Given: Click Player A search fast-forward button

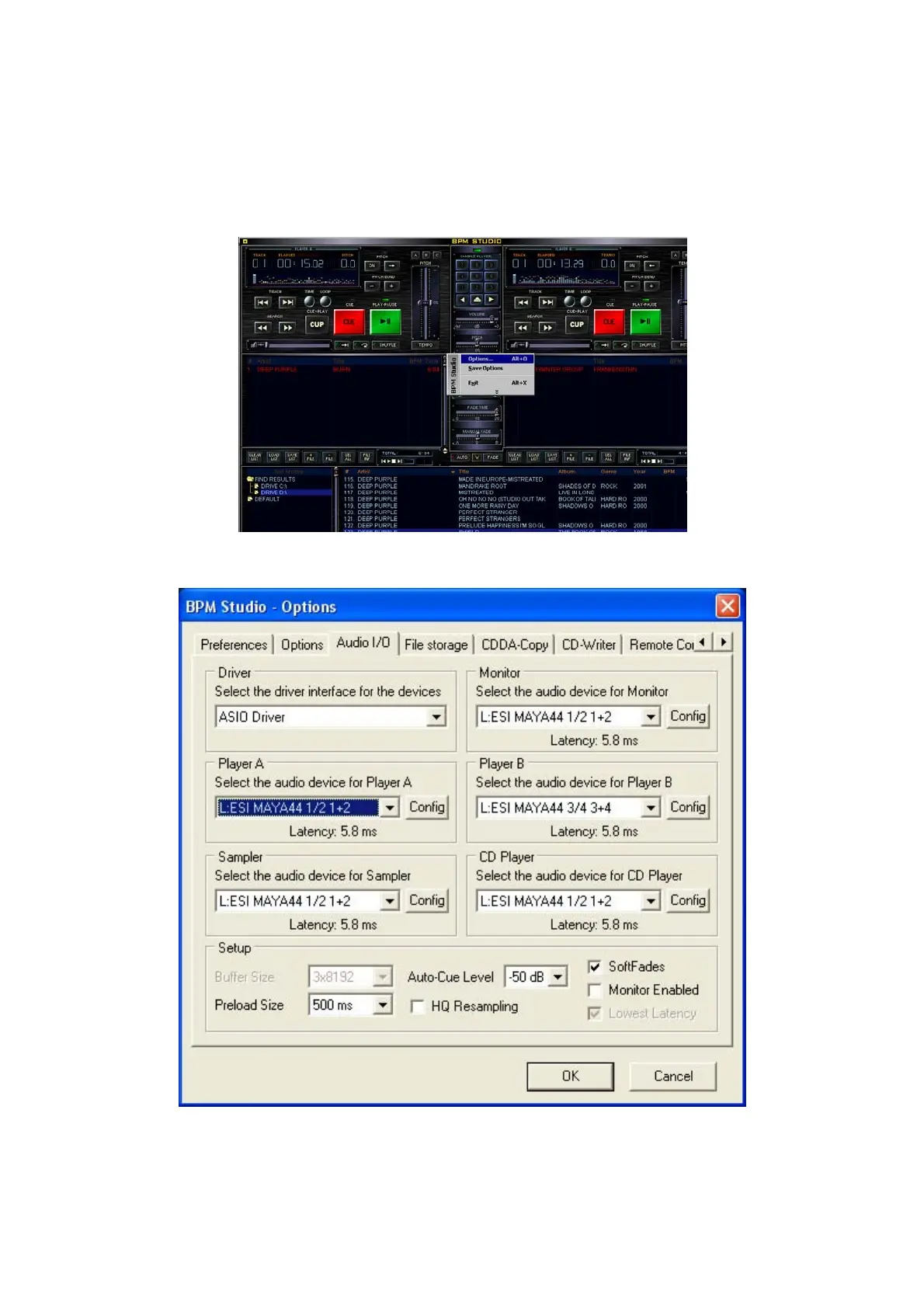Looking at the screenshot, I should pyautogui.click(x=287, y=328).
